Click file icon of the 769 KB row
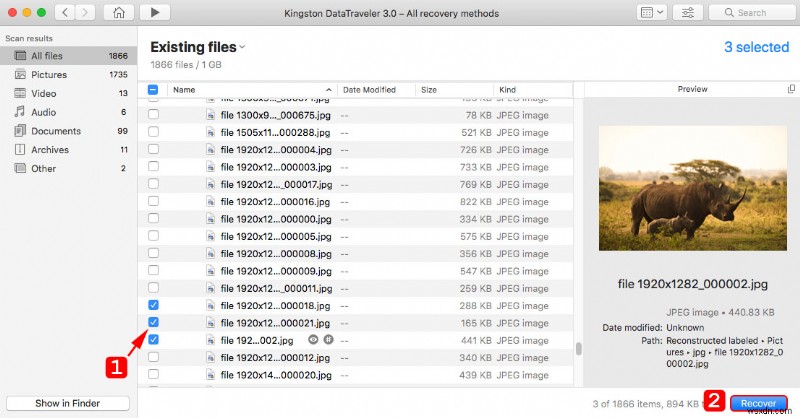This screenshot has height=418, width=800. click(x=210, y=185)
